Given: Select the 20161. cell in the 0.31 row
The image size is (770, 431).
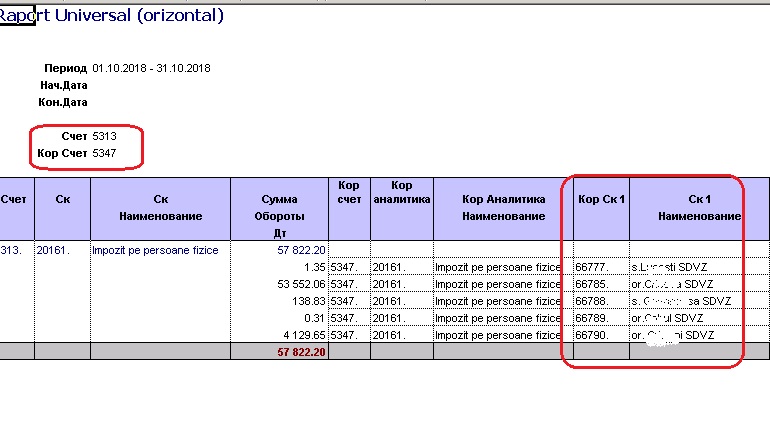Looking at the screenshot, I should click(402, 318).
